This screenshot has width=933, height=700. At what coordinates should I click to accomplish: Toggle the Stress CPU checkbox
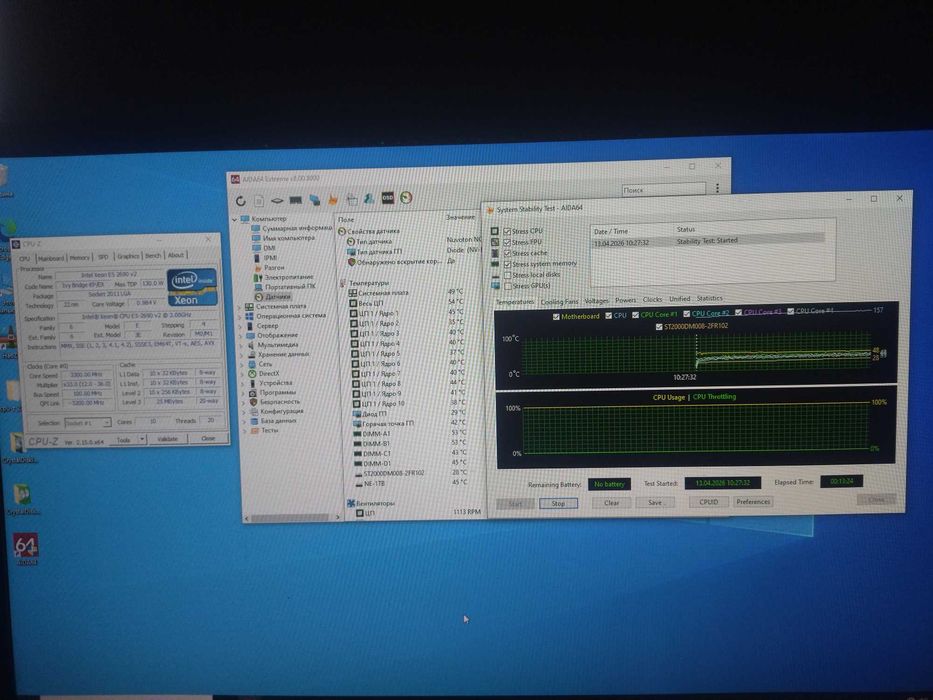point(508,231)
